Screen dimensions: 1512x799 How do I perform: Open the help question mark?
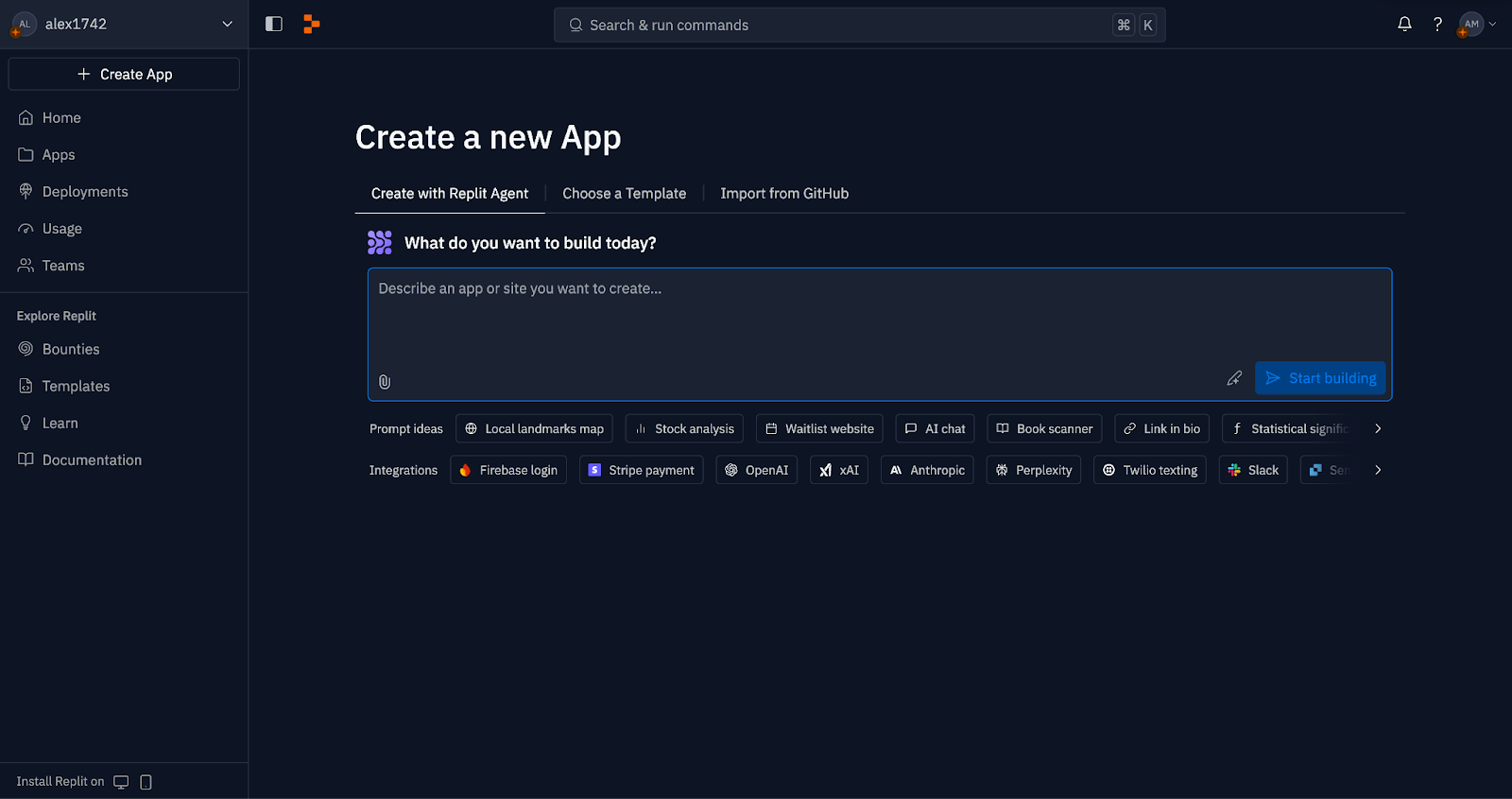1437,25
